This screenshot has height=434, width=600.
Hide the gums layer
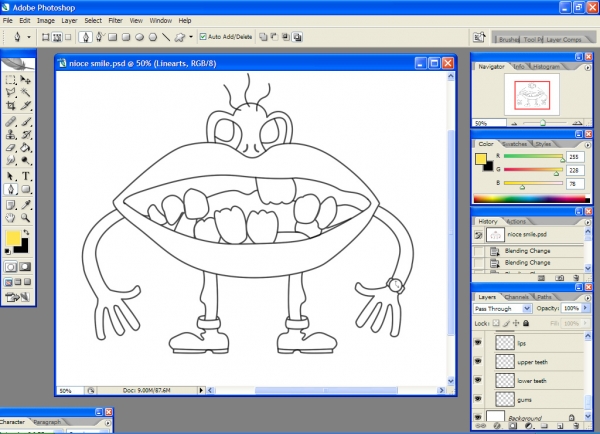point(478,399)
